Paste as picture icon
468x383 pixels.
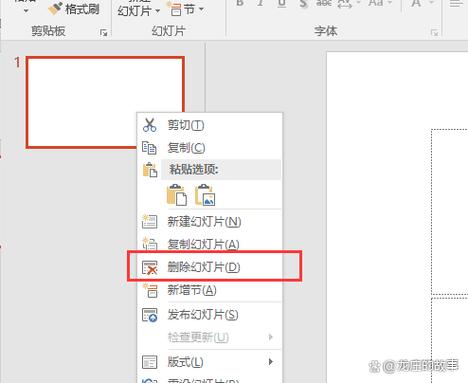point(205,195)
